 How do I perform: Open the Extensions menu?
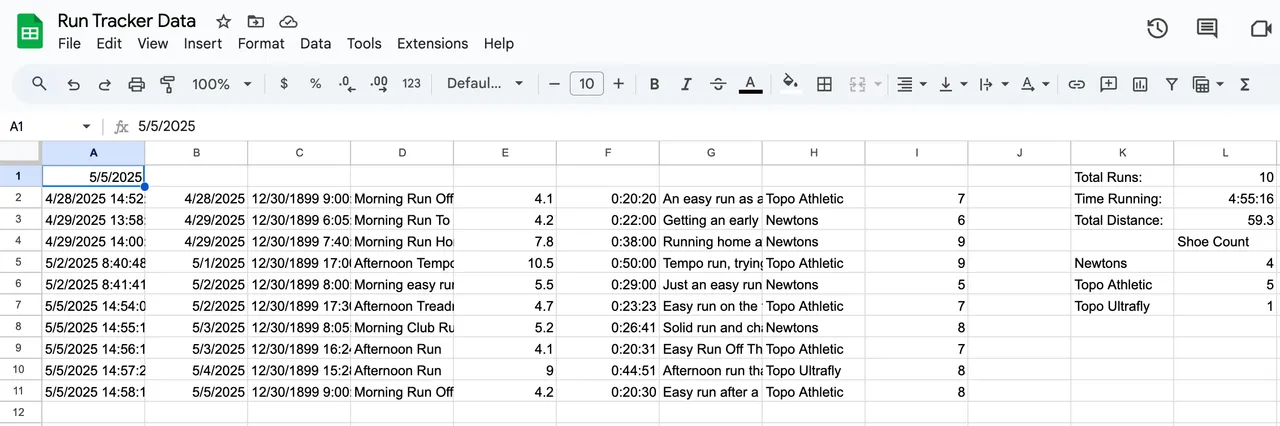433,44
